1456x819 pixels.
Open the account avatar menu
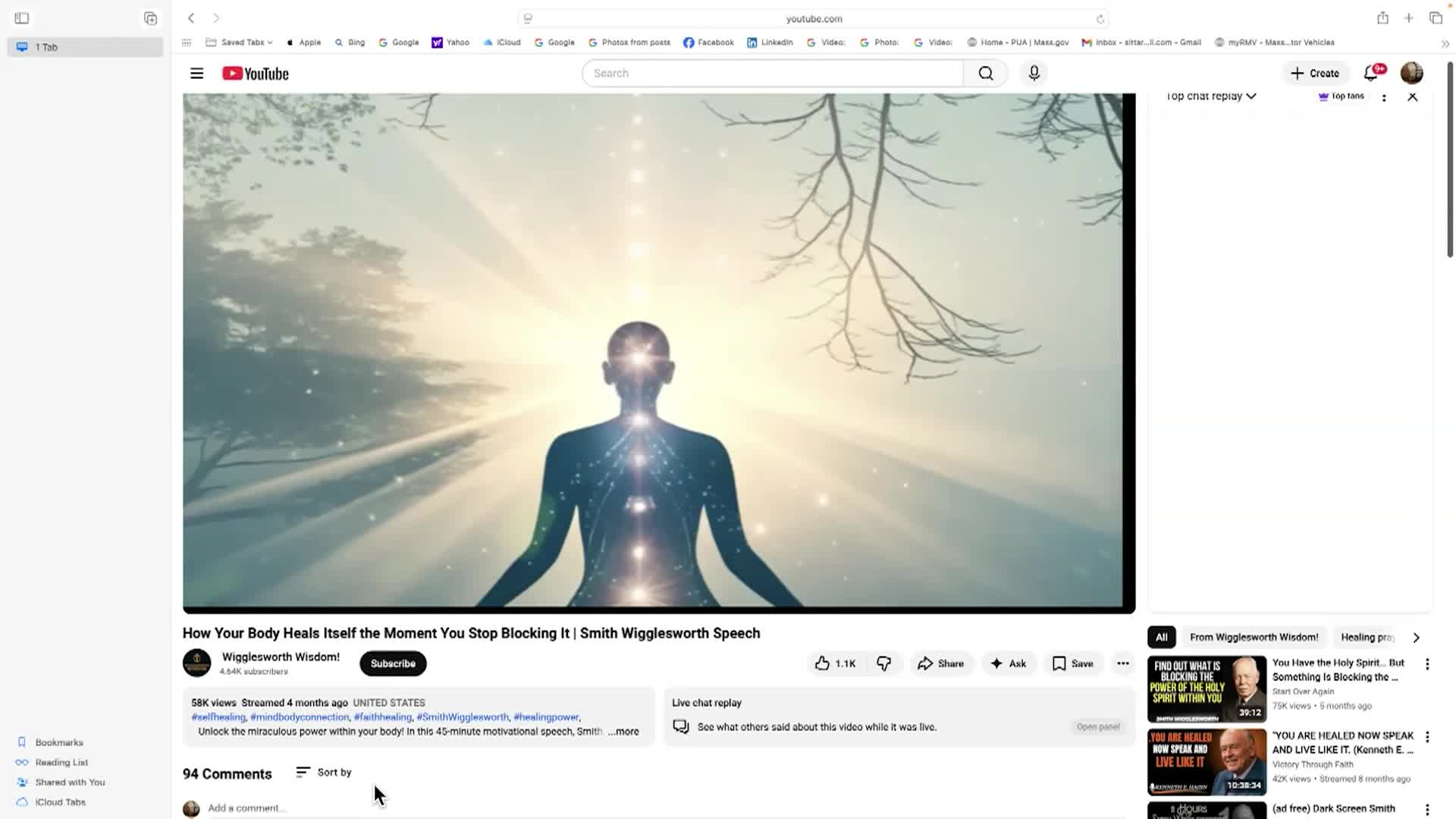click(x=1411, y=74)
